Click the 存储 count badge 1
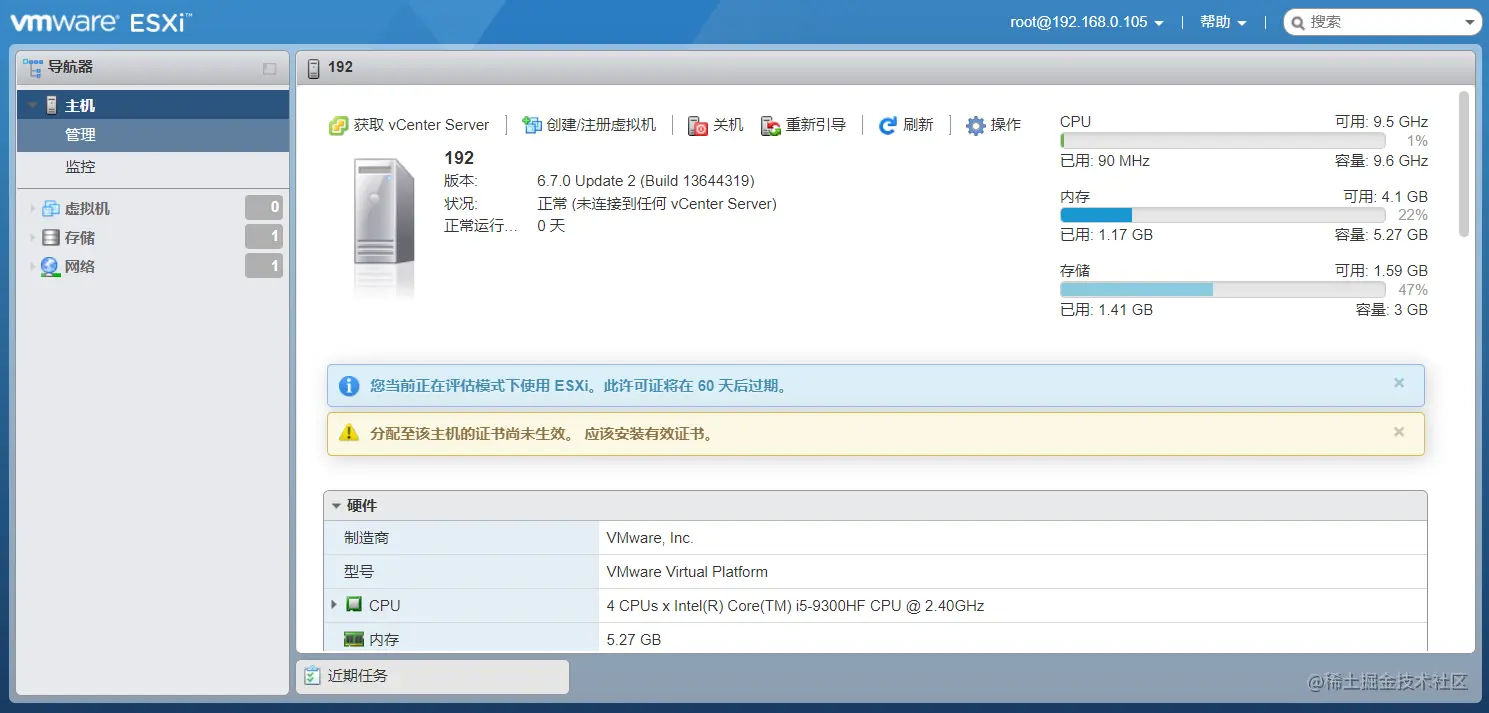 coord(264,237)
